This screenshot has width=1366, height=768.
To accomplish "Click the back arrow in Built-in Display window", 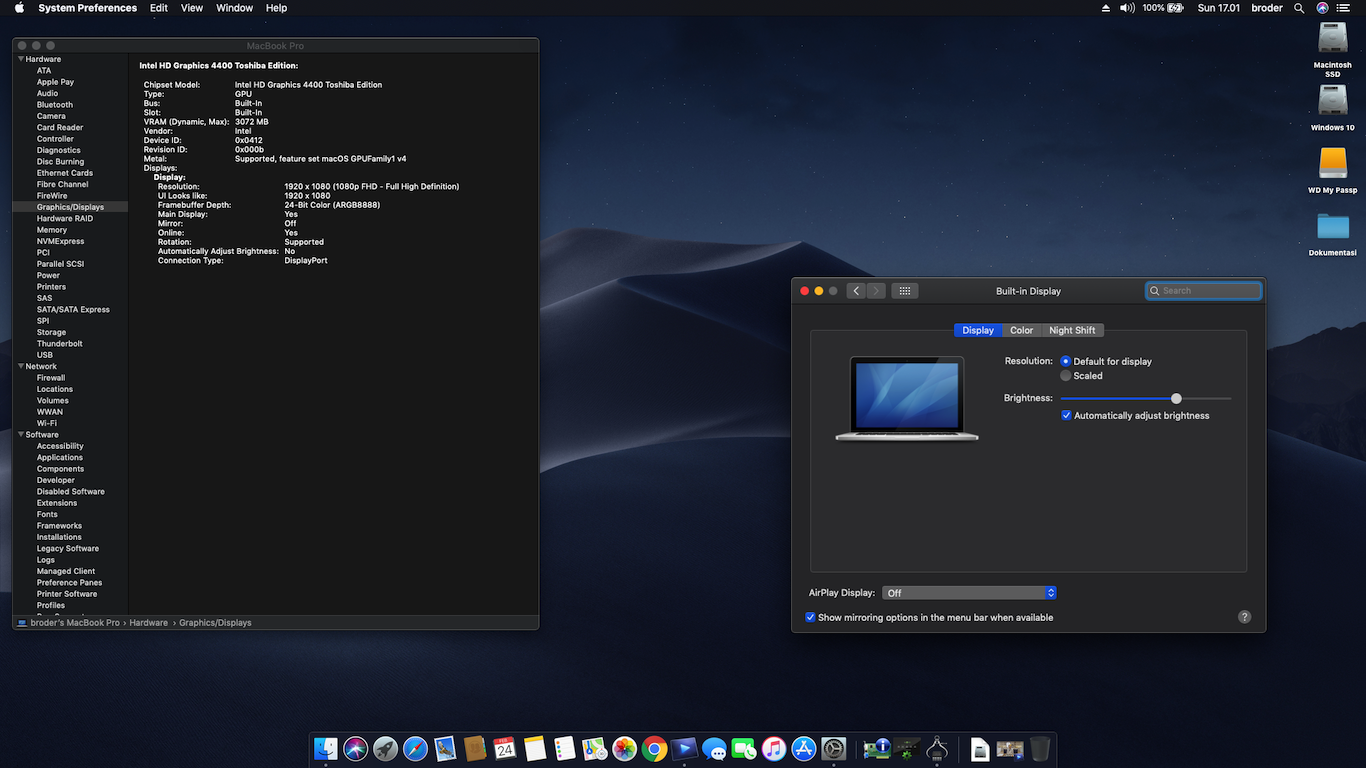I will coord(856,291).
